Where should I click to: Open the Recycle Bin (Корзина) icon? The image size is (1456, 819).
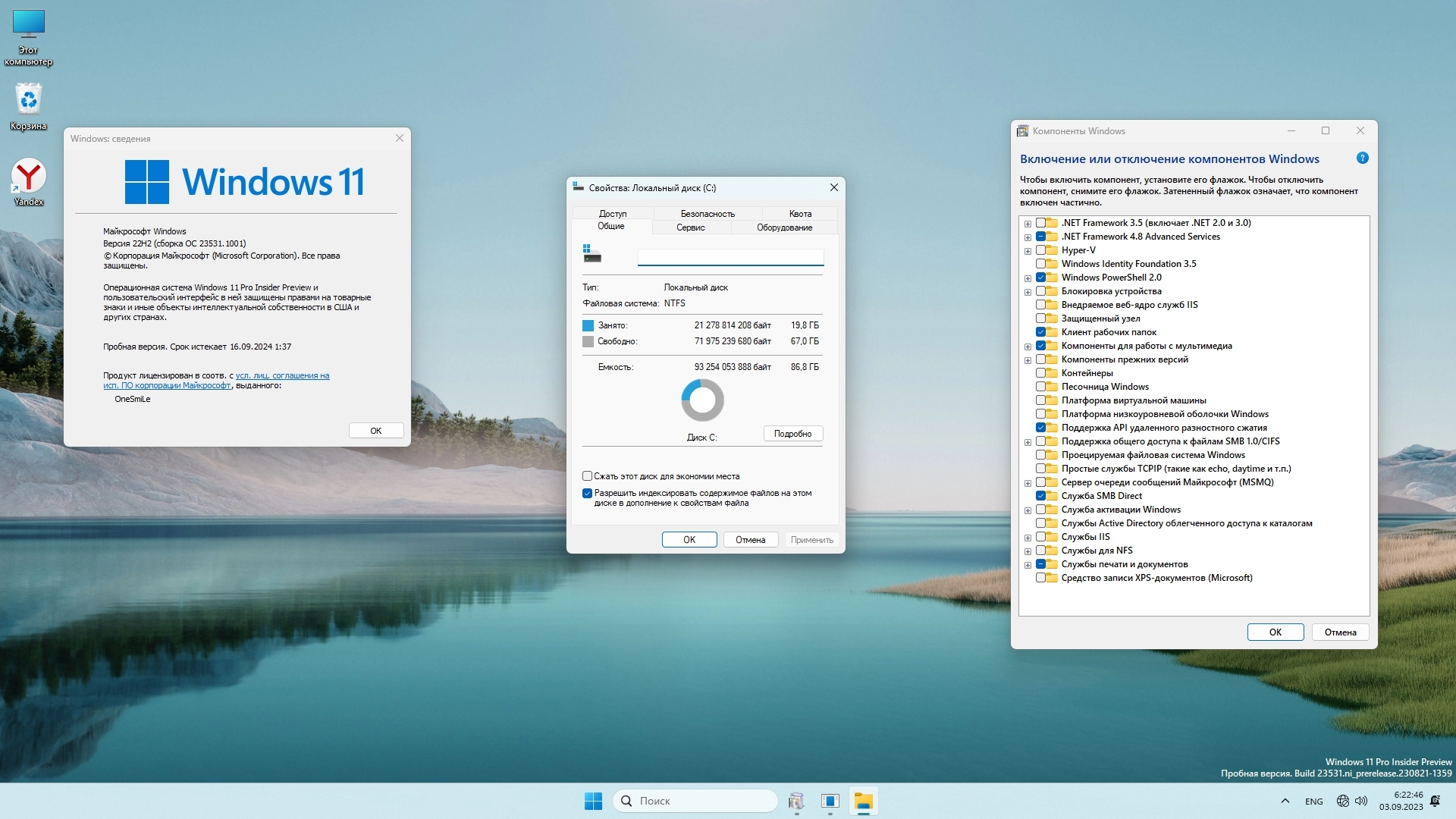pyautogui.click(x=29, y=100)
